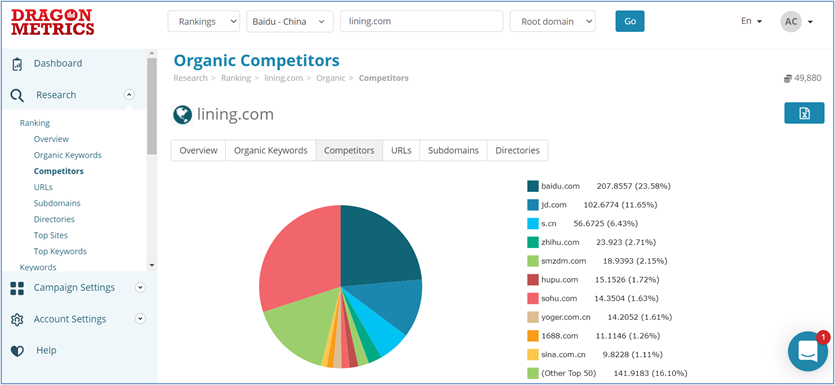Open Top Sites in the sidebar
The image size is (835, 385).
tap(51, 235)
